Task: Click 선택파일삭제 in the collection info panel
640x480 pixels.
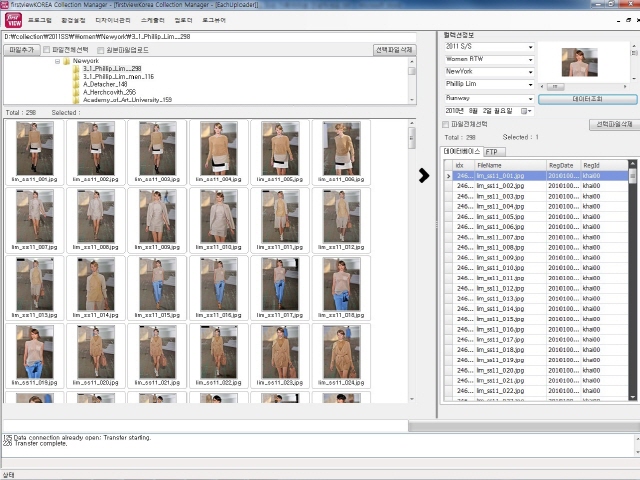Action: [614, 124]
